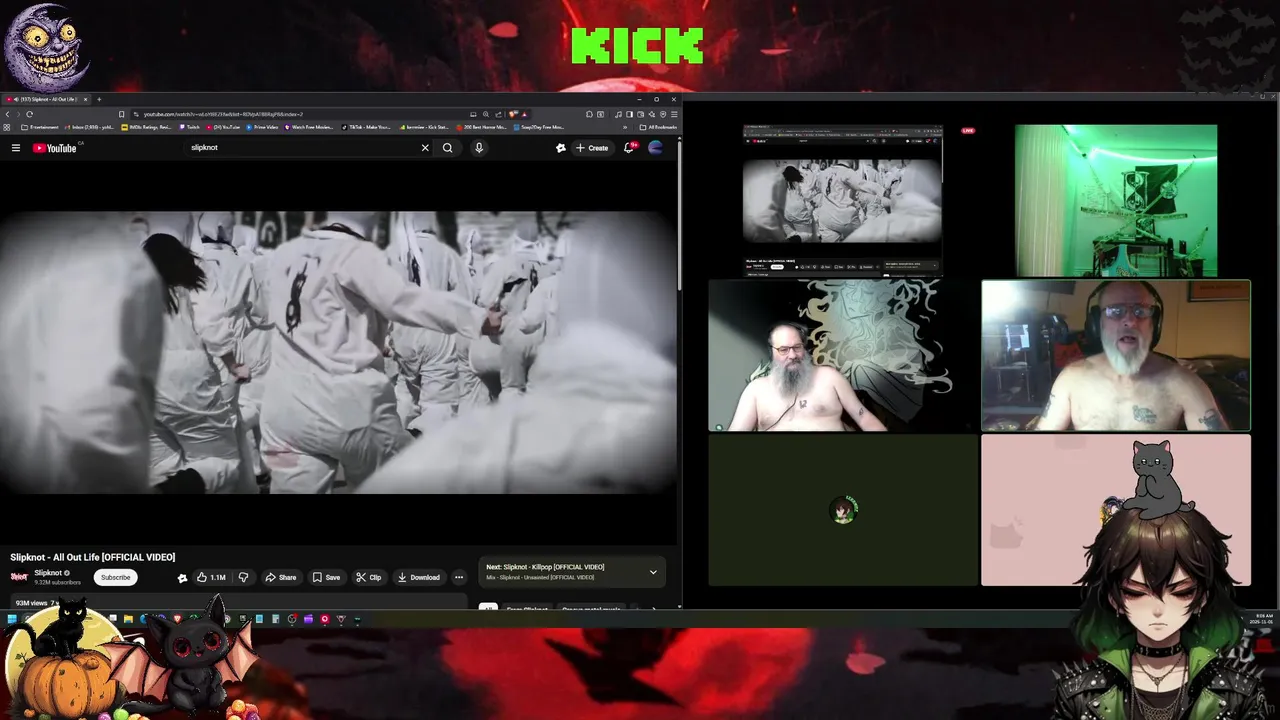Share the Slipknot video

[x=281, y=577]
